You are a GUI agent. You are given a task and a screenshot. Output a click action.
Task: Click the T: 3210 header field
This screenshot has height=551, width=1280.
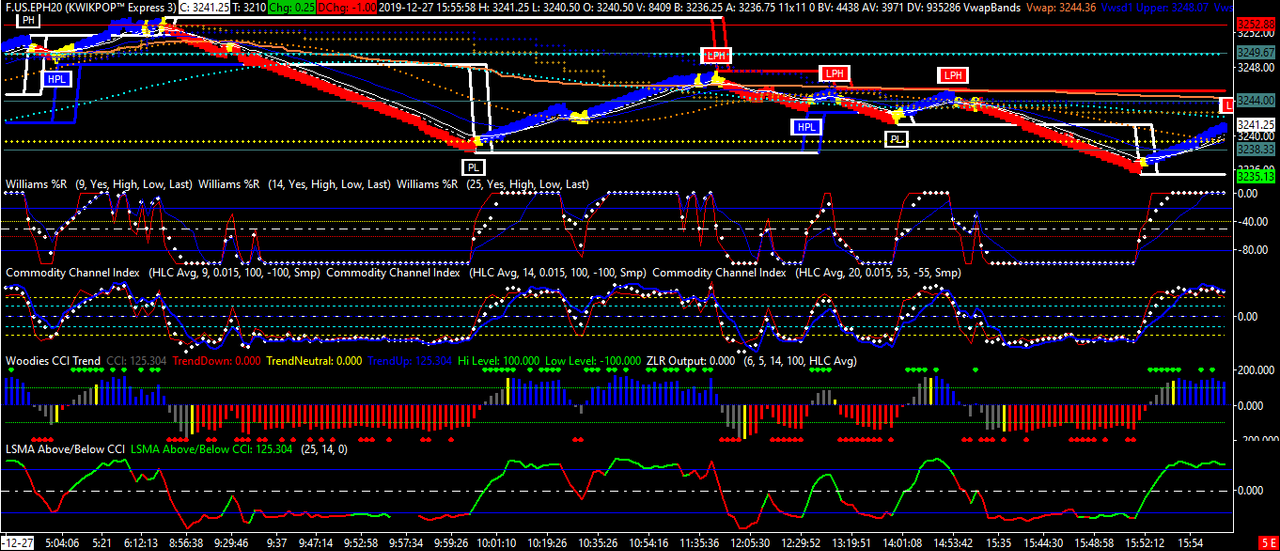click(x=251, y=7)
